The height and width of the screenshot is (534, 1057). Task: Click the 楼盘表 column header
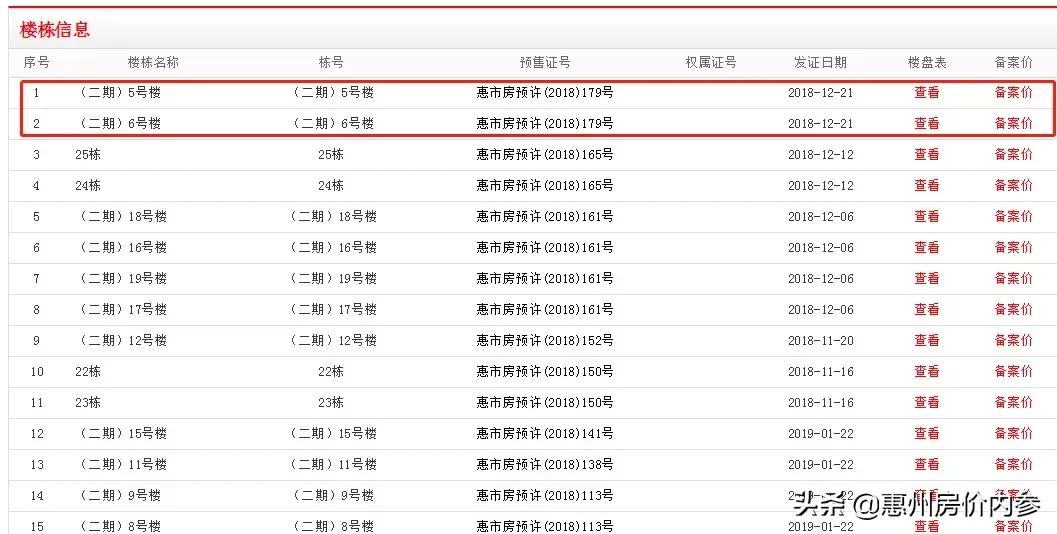point(927,62)
